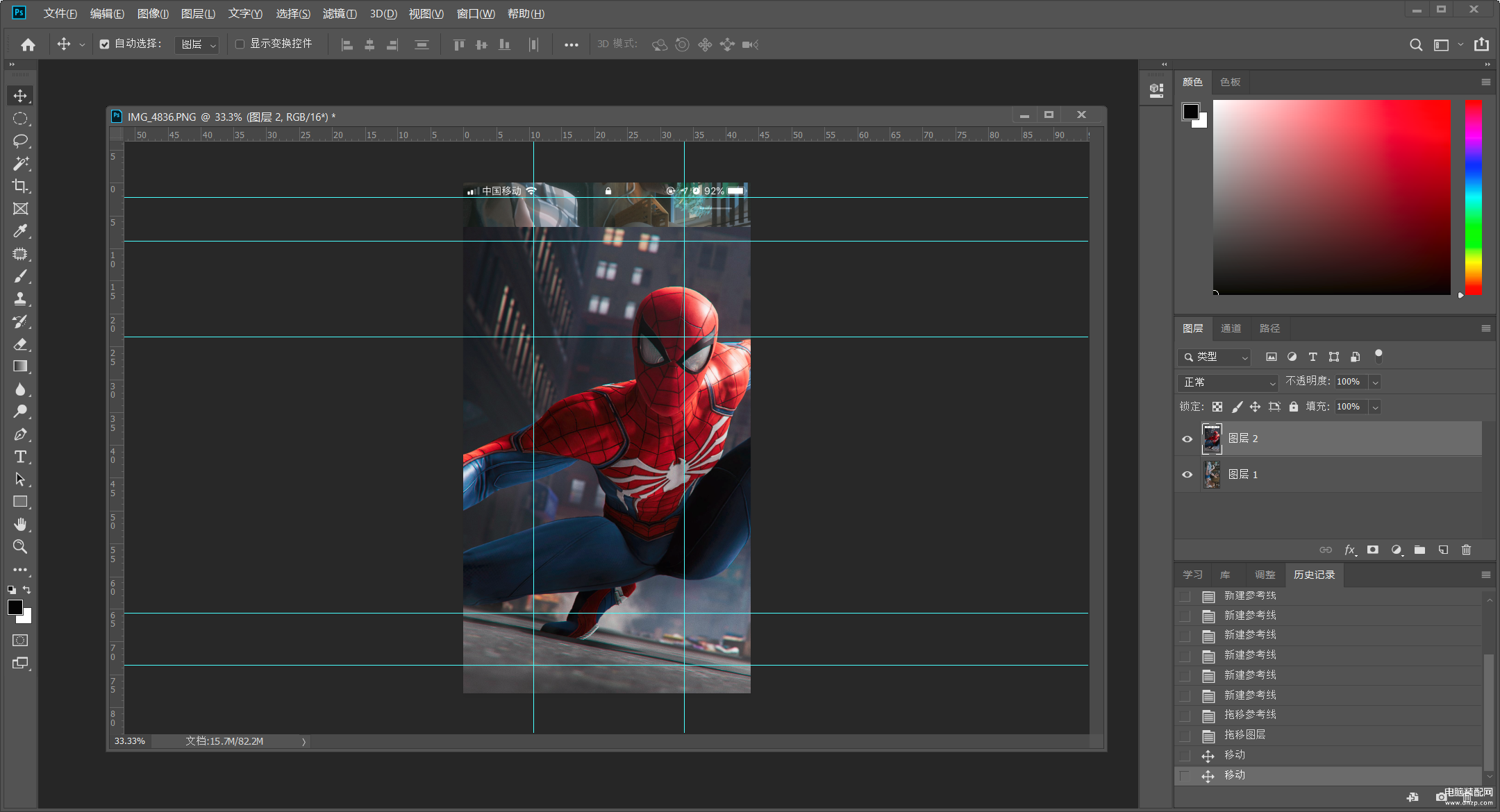Delete layer with trash icon
Image resolution: width=1500 pixels, height=812 pixels.
click(x=1466, y=550)
